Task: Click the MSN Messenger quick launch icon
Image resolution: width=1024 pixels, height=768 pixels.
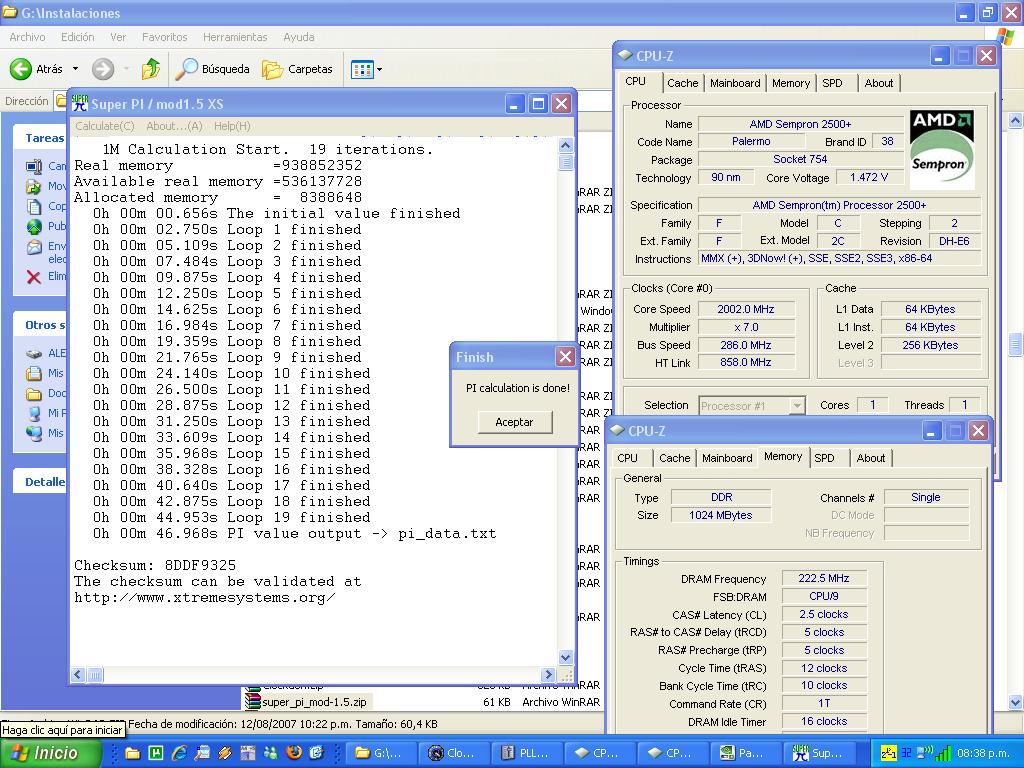Action: tap(270, 753)
